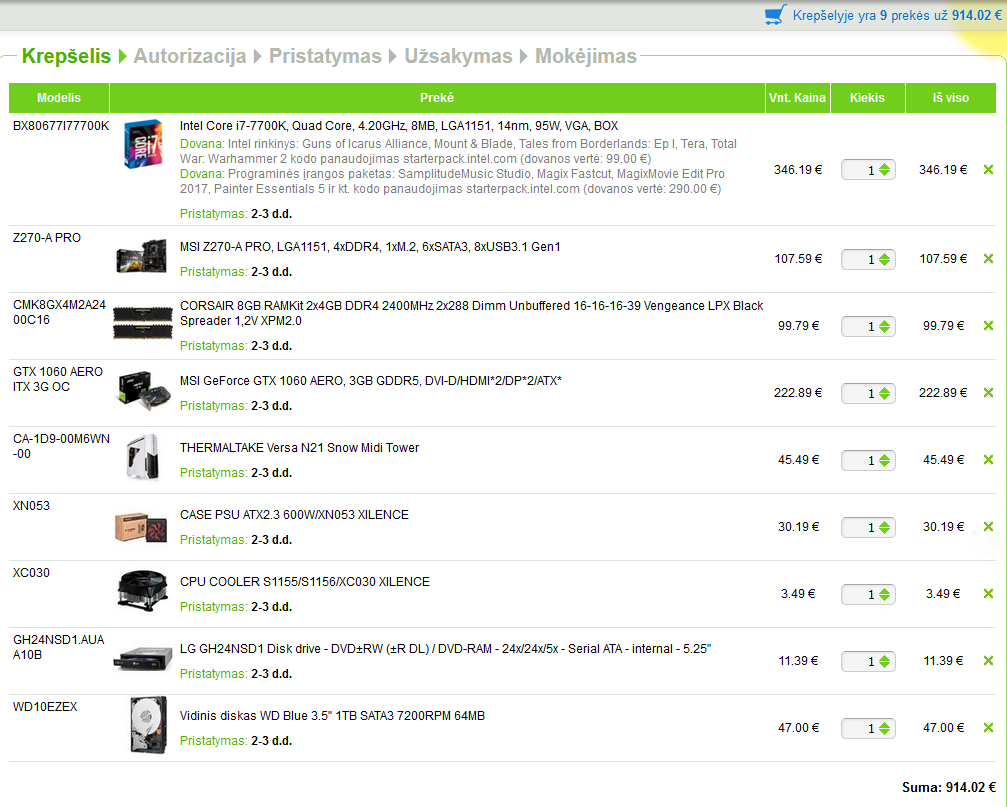Screen dimensions: 1007x807
Task: Select model code WD10EZEX
Action: tap(45, 707)
